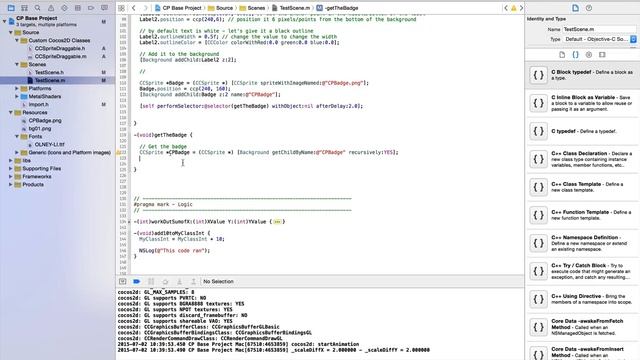Viewport: 640px width, 360px height.
Task: Click the warning issue indicator in jump bar
Action: [513, 8]
